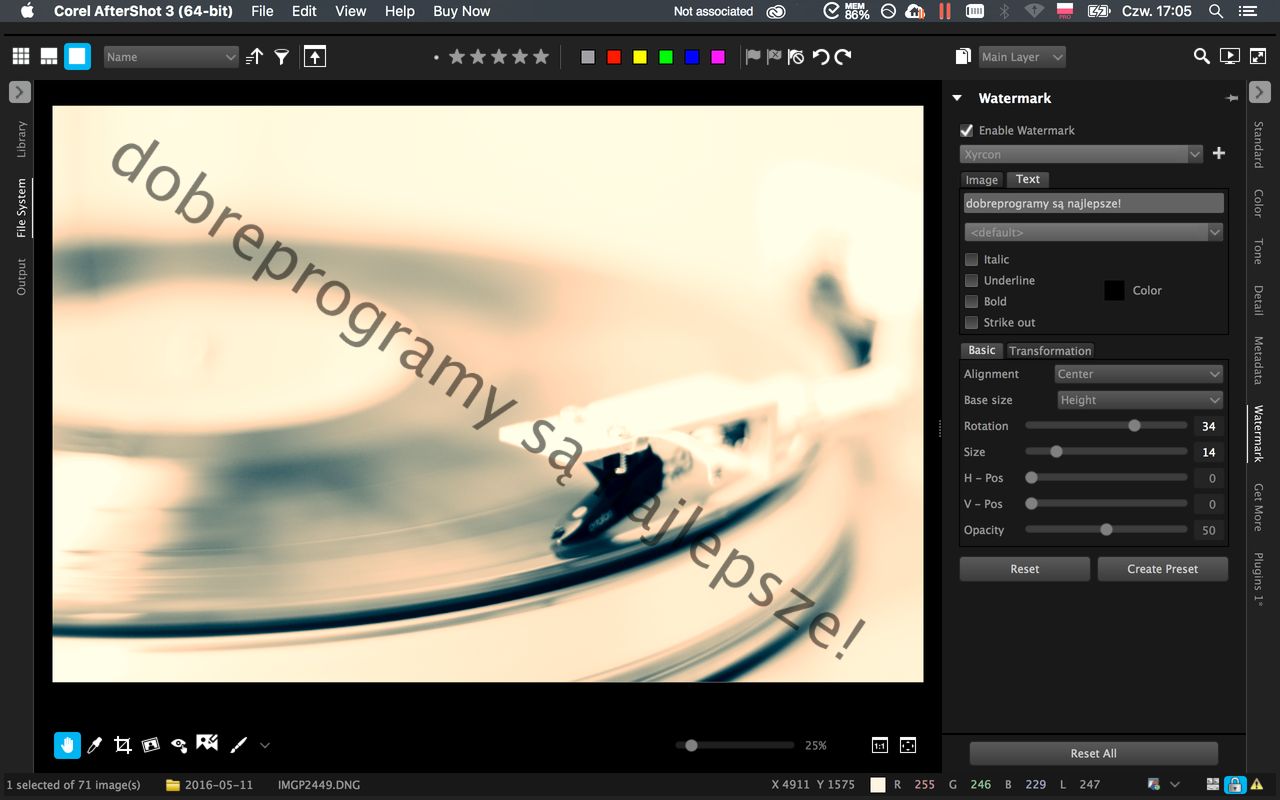The width and height of the screenshot is (1280, 800).
Task: Open the Image watermark tab
Action: point(981,180)
